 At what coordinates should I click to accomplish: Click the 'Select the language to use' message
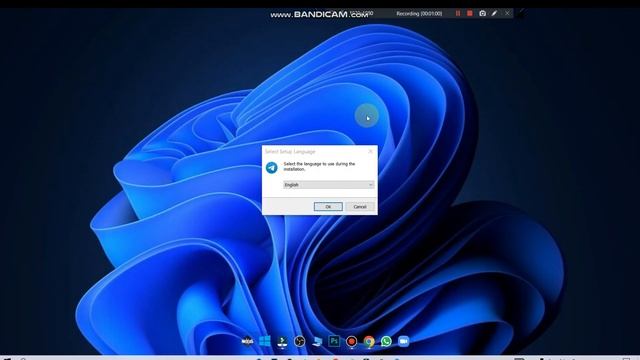(x=319, y=167)
